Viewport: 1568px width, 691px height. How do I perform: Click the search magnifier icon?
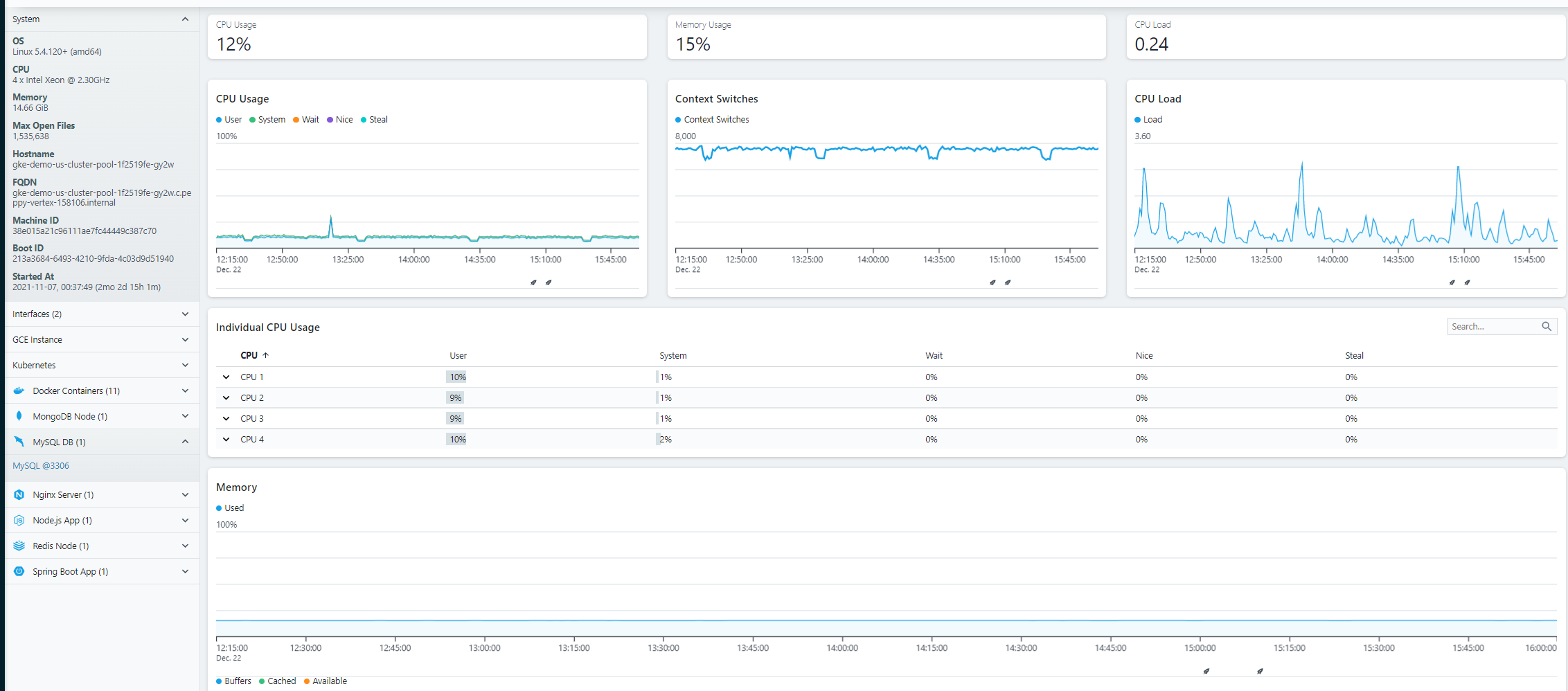1547,326
